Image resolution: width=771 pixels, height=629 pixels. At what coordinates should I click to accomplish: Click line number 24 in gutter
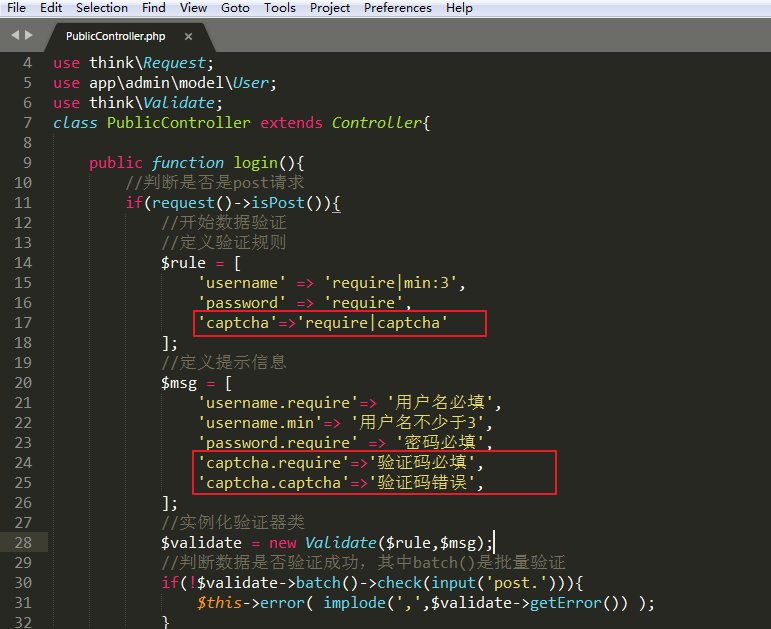click(23, 463)
